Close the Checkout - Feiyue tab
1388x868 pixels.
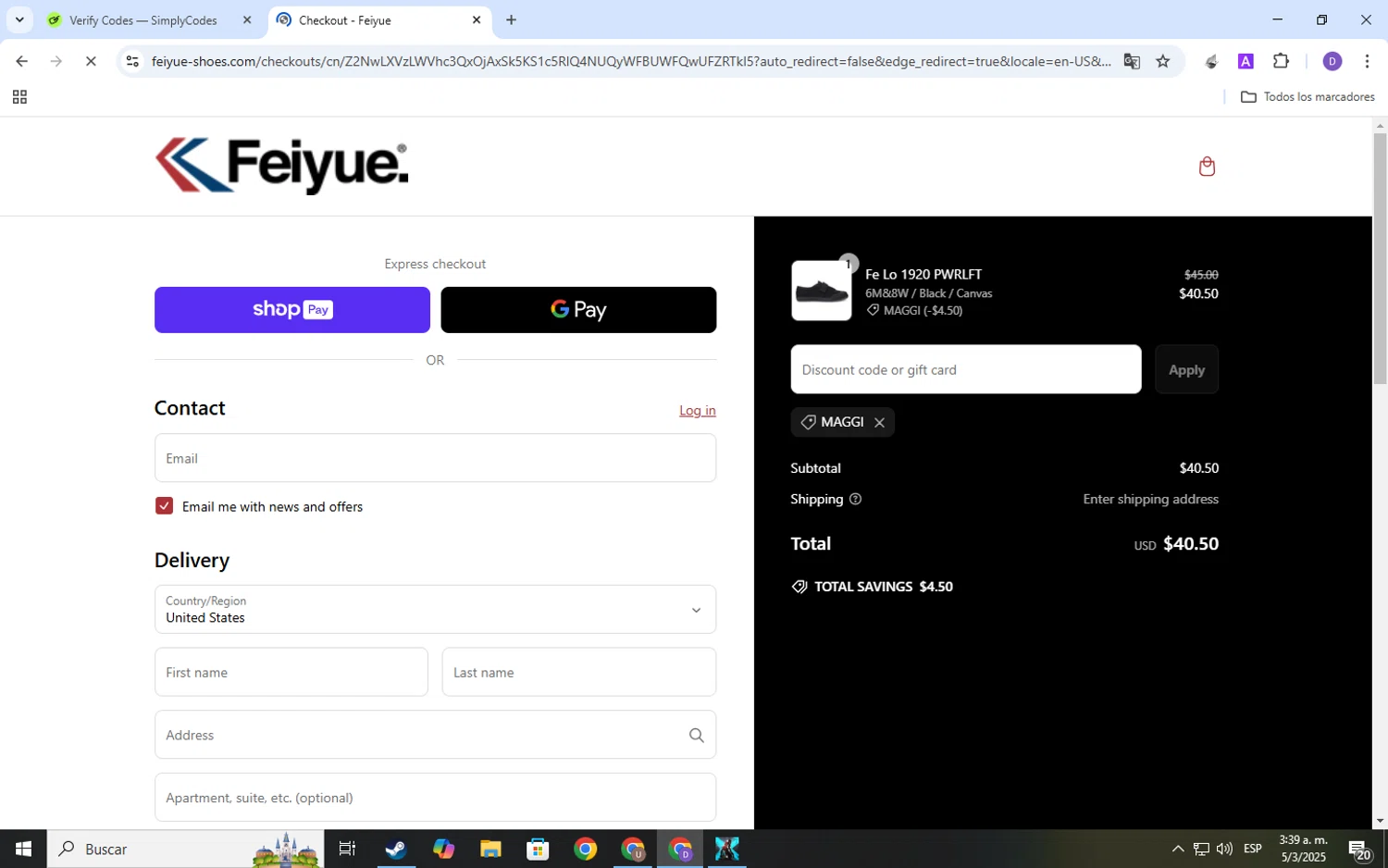tap(477, 19)
